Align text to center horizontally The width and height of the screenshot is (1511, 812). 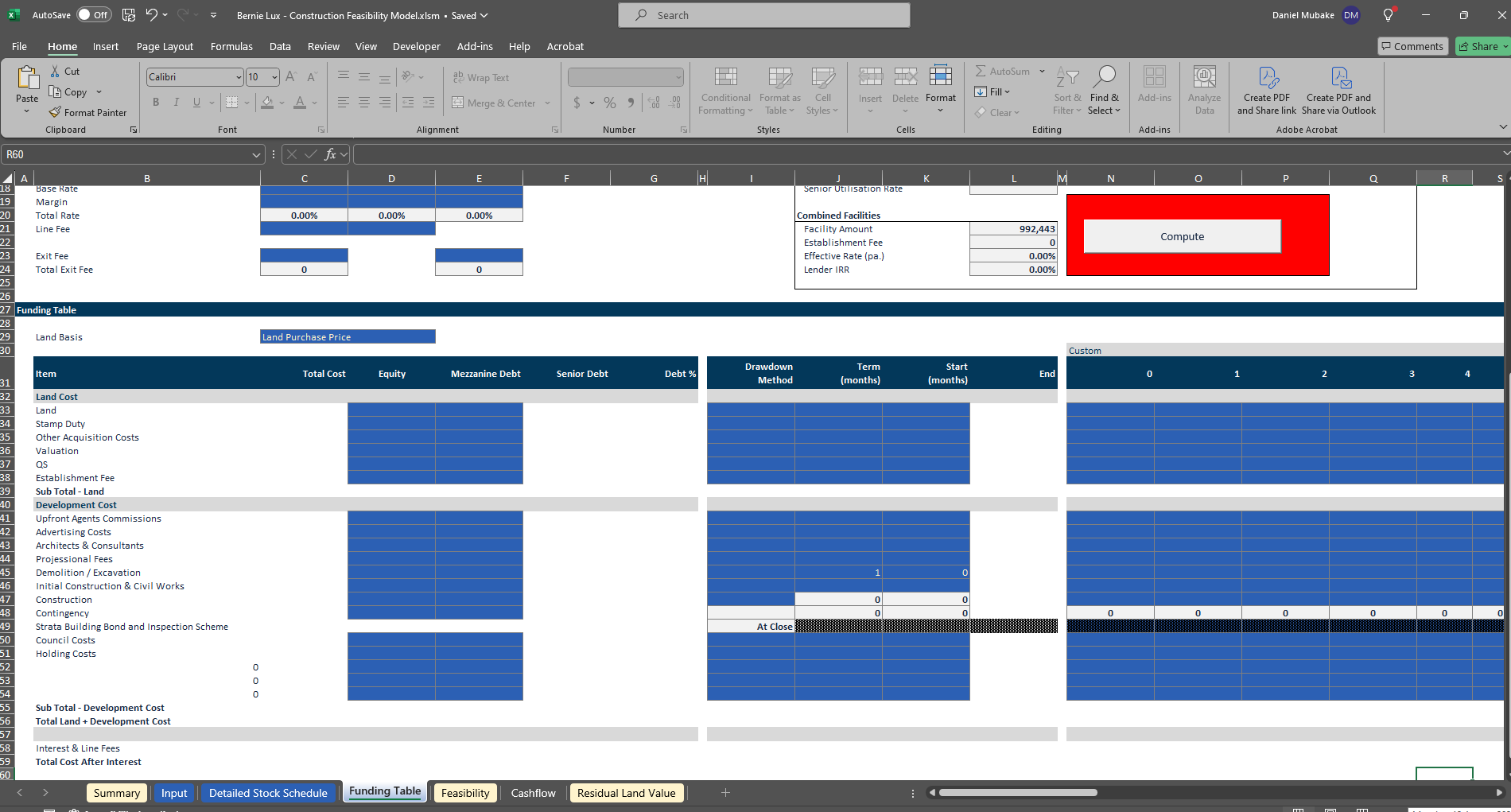[x=363, y=103]
